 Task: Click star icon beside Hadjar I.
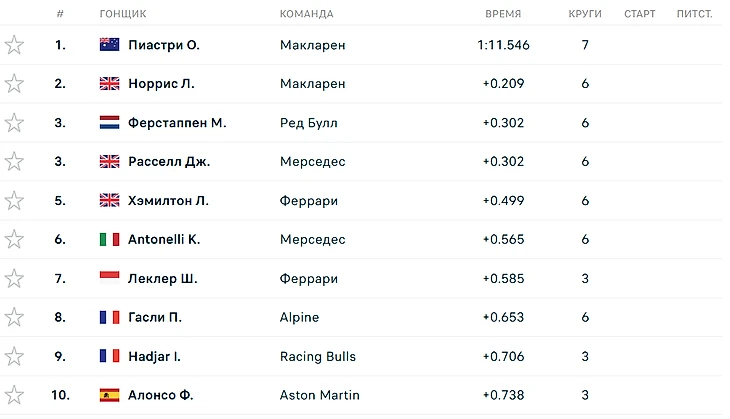click(x=14, y=357)
